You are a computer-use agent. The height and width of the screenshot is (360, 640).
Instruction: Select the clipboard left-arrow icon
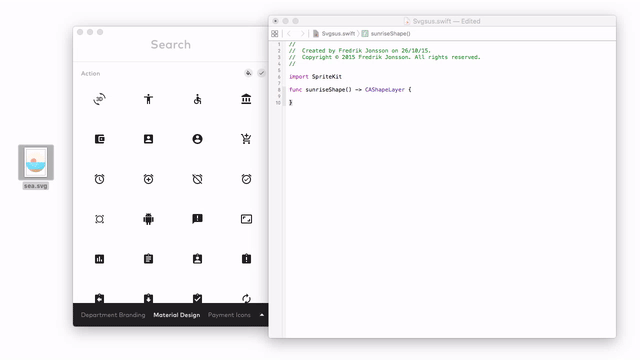tap(100, 298)
